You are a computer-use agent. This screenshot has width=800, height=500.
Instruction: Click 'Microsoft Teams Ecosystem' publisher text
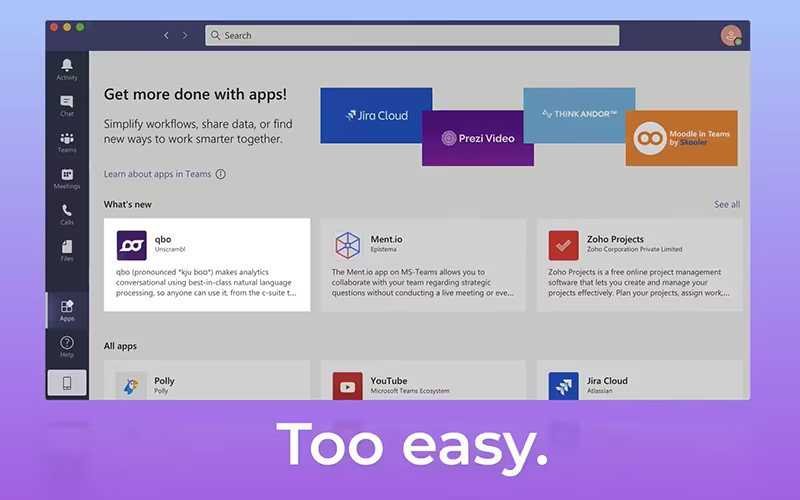pyautogui.click(x=410, y=391)
